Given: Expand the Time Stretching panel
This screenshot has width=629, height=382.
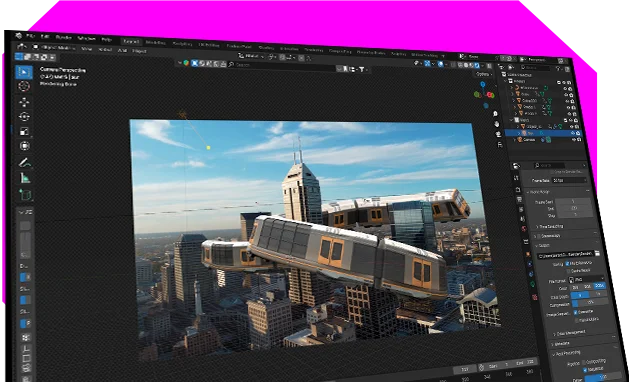Looking at the screenshot, I should tap(551, 227).
